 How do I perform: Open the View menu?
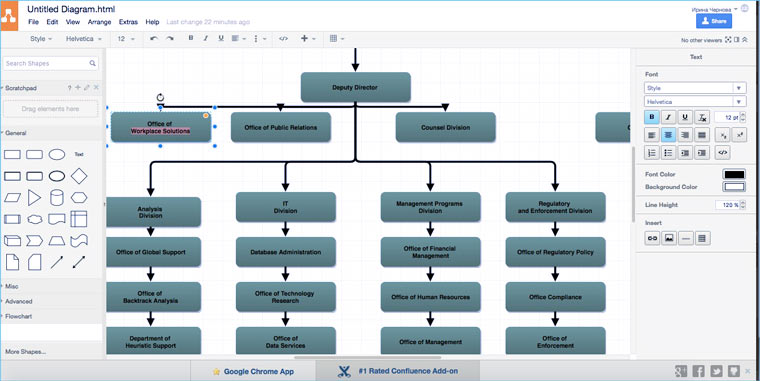pos(73,22)
